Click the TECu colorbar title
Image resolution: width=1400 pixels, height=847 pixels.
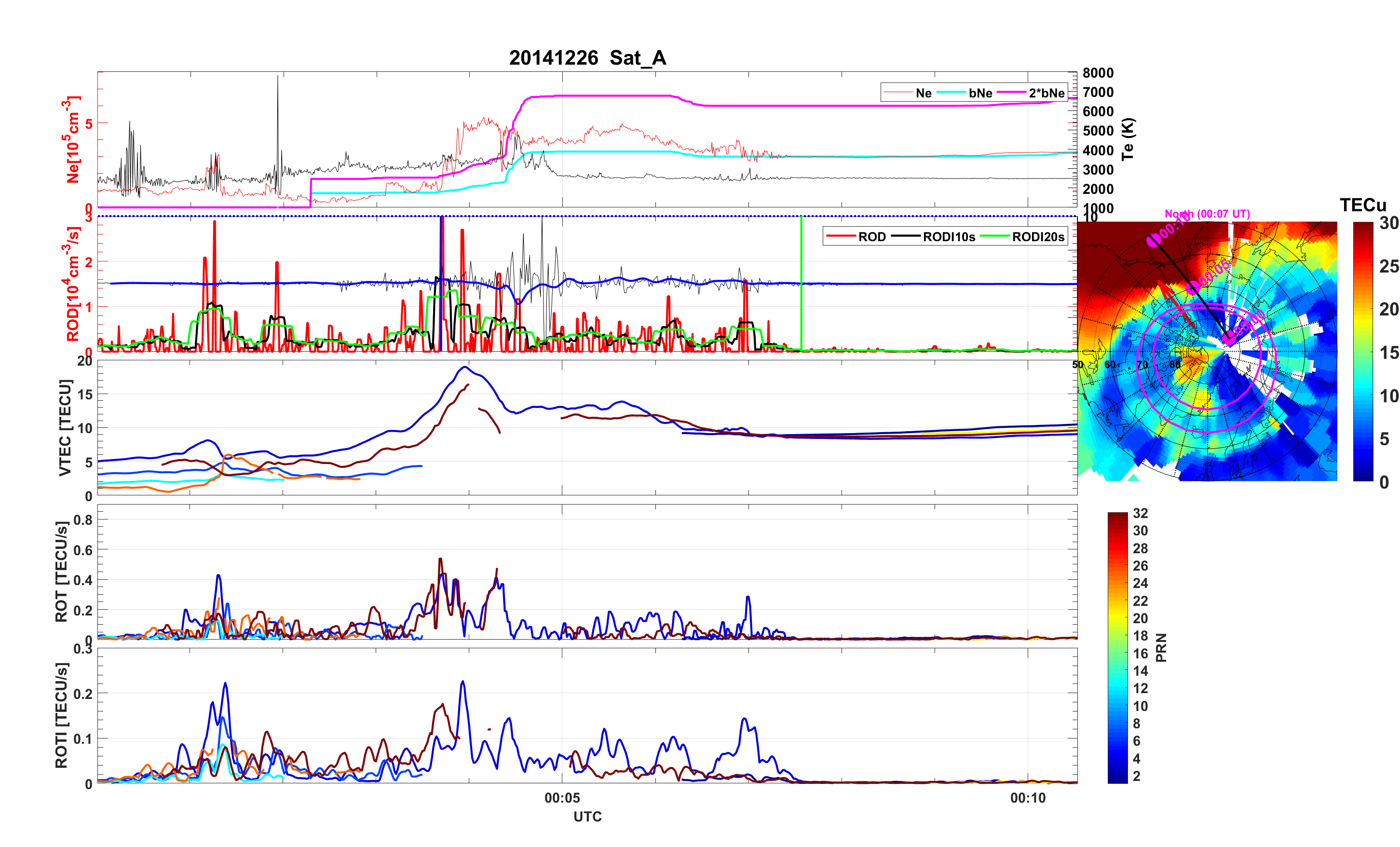(1362, 205)
